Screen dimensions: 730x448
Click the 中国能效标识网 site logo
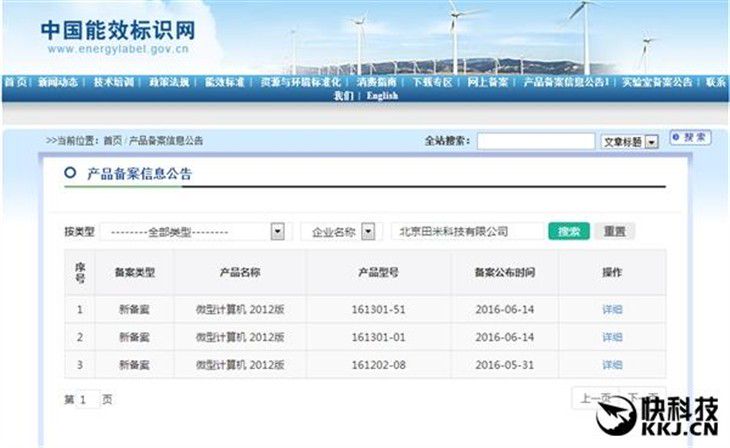point(118,36)
